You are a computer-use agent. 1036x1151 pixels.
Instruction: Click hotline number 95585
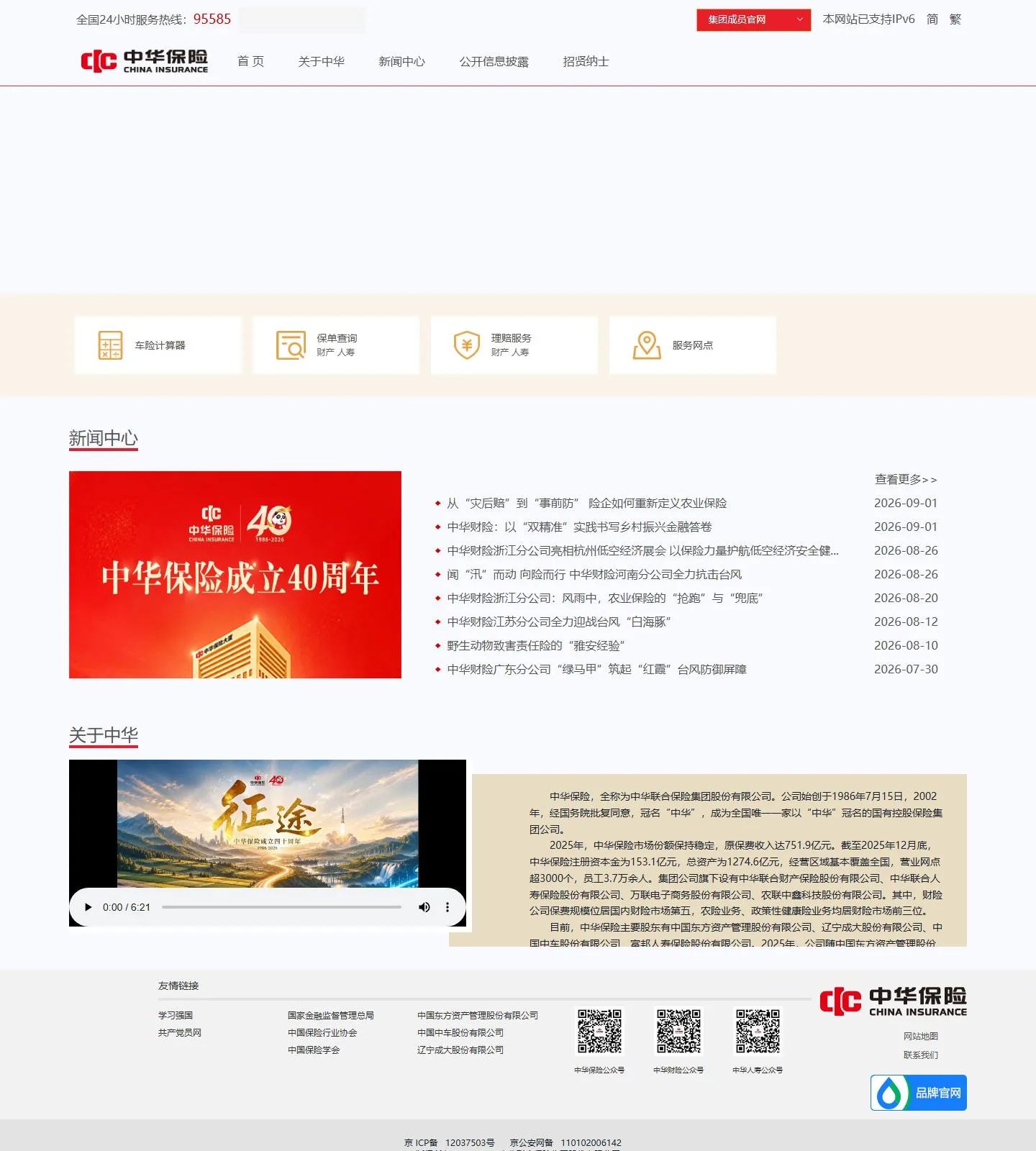tap(212, 19)
